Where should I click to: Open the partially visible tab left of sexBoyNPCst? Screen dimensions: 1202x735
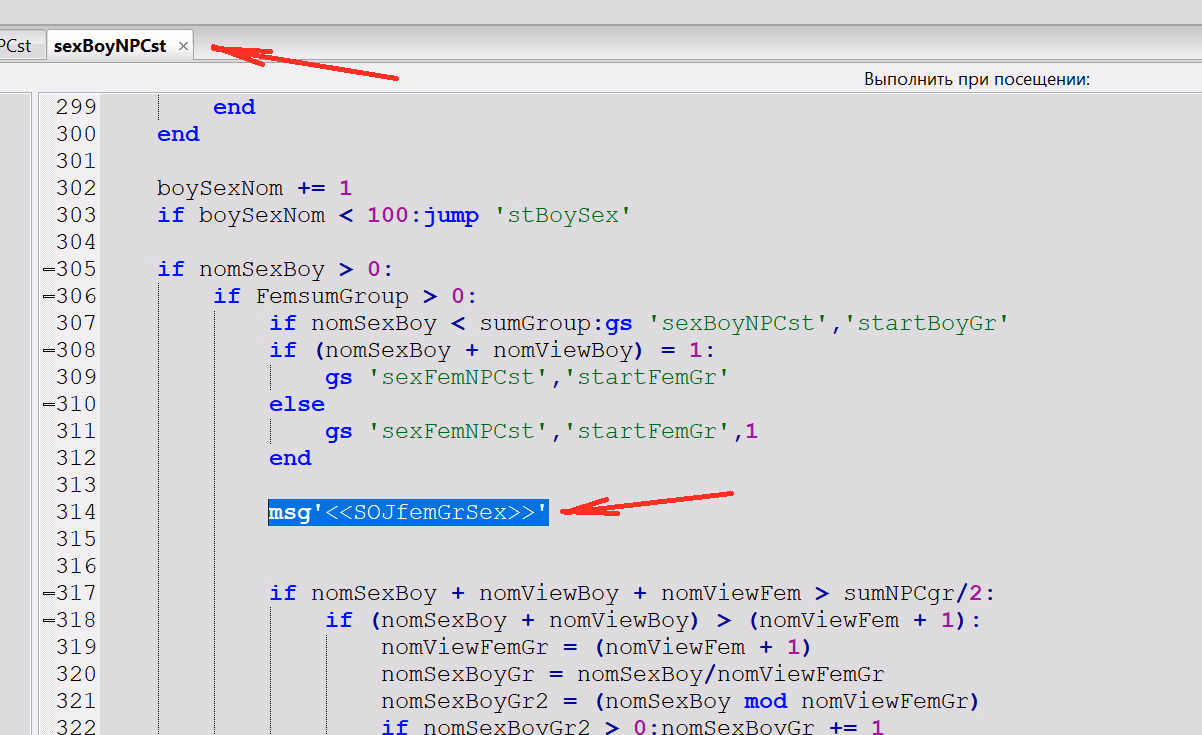[x=18, y=46]
